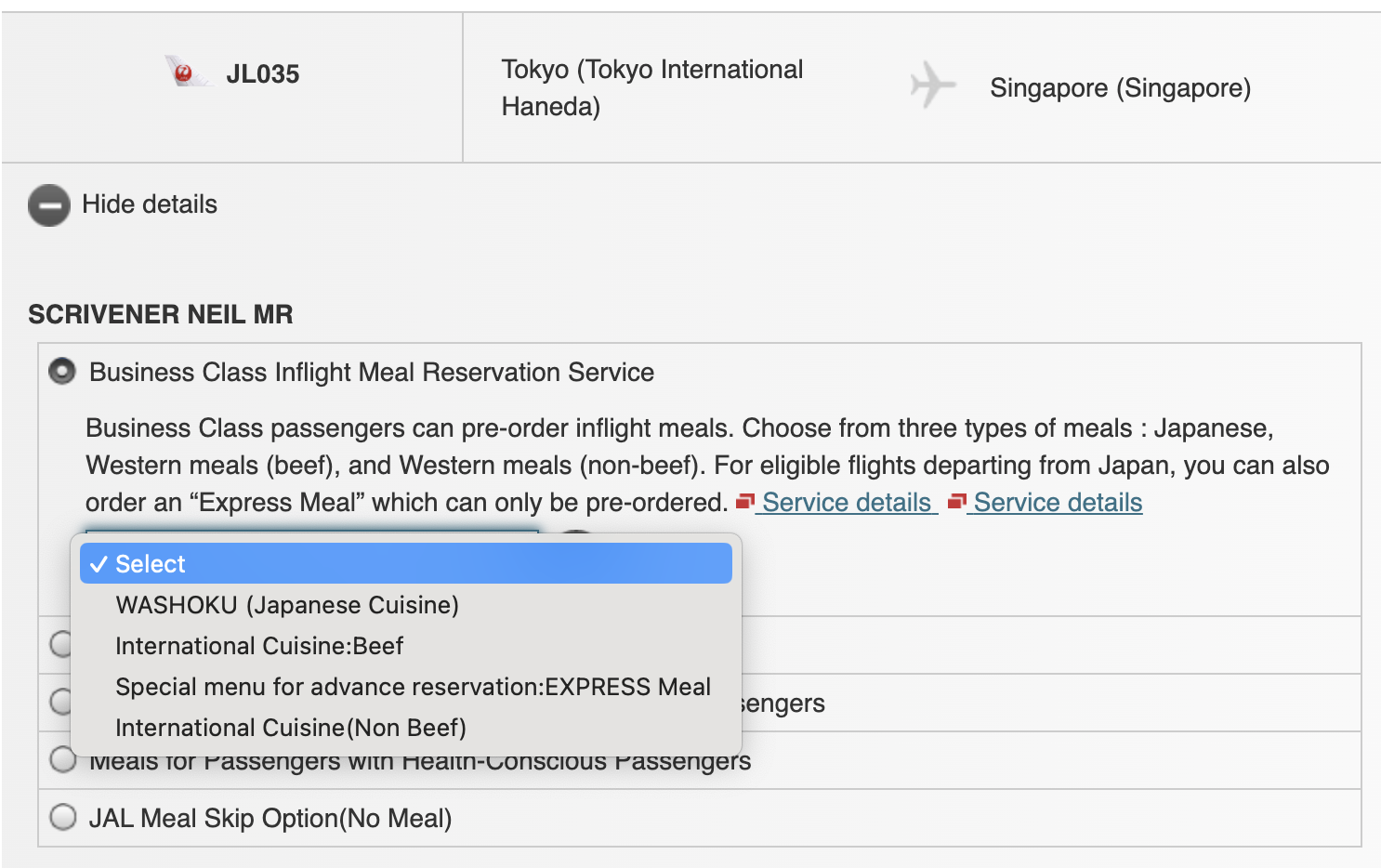1381x868 pixels.
Task: Click the airplane icon between Tokyo and Singapore
Action: coord(932,85)
